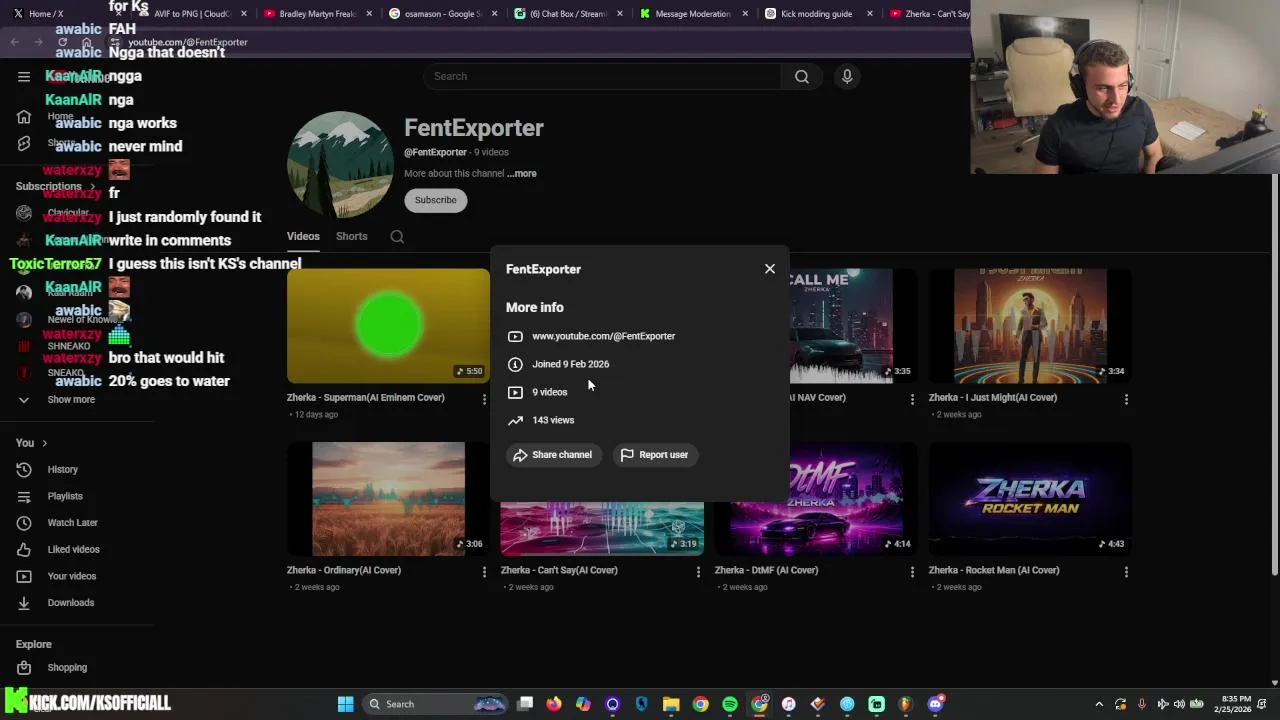Open options for I Just Might AI Cover

(1126, 399)
